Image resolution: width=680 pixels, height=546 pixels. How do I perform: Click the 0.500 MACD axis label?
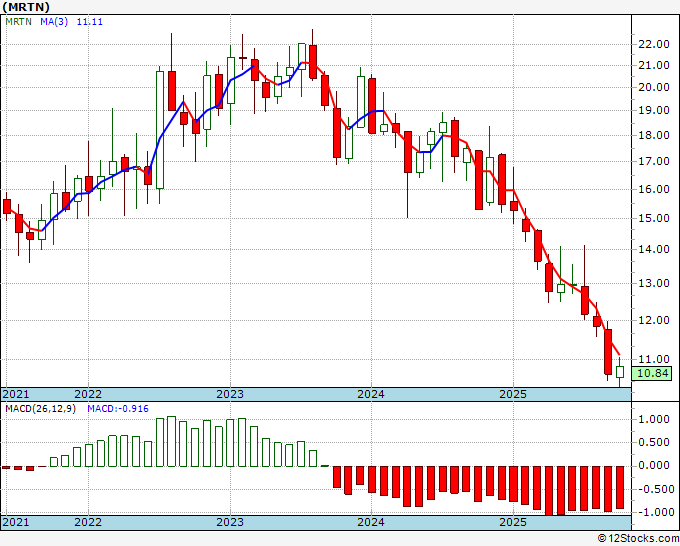pos(656,442)
